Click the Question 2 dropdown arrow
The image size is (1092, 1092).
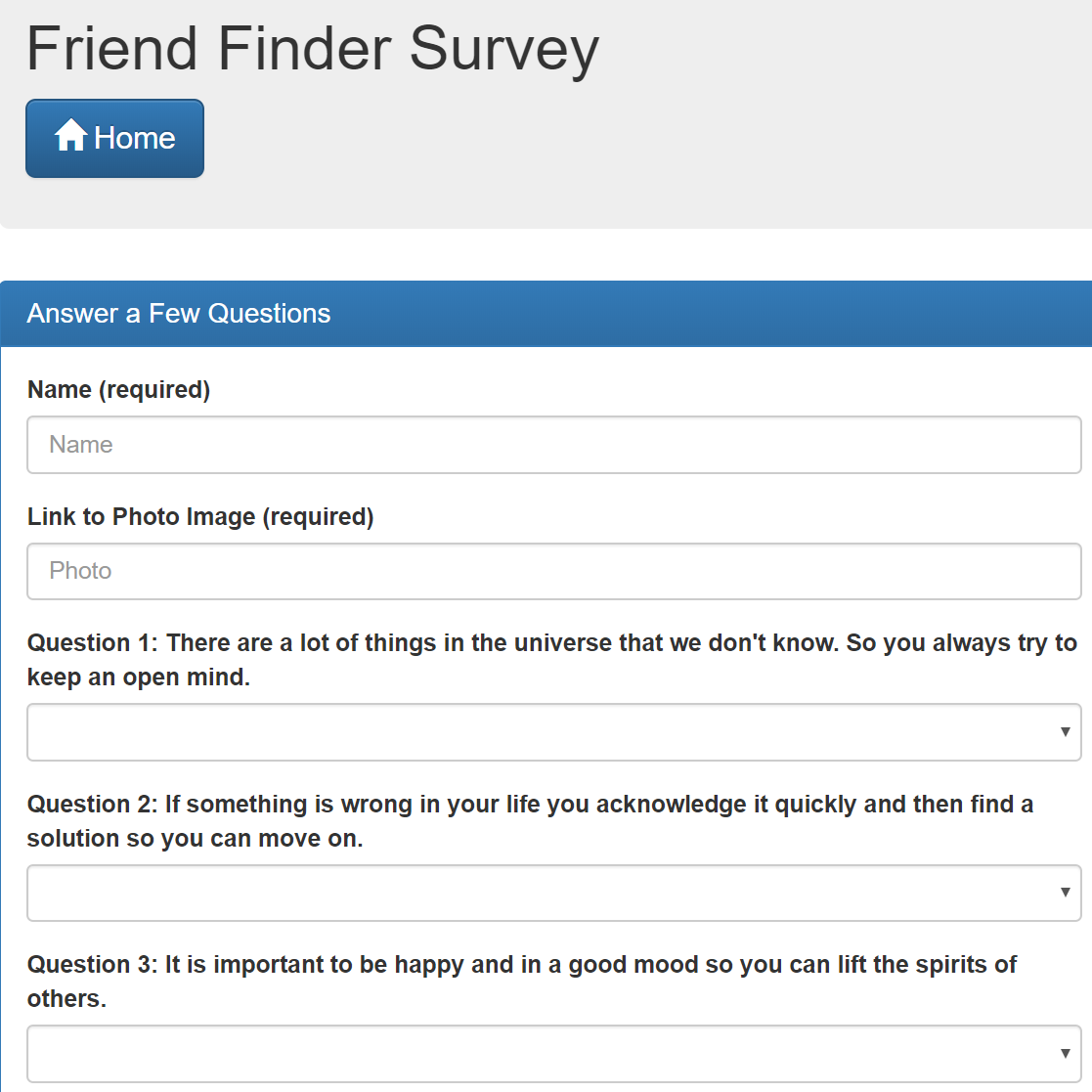[1065, 893]
